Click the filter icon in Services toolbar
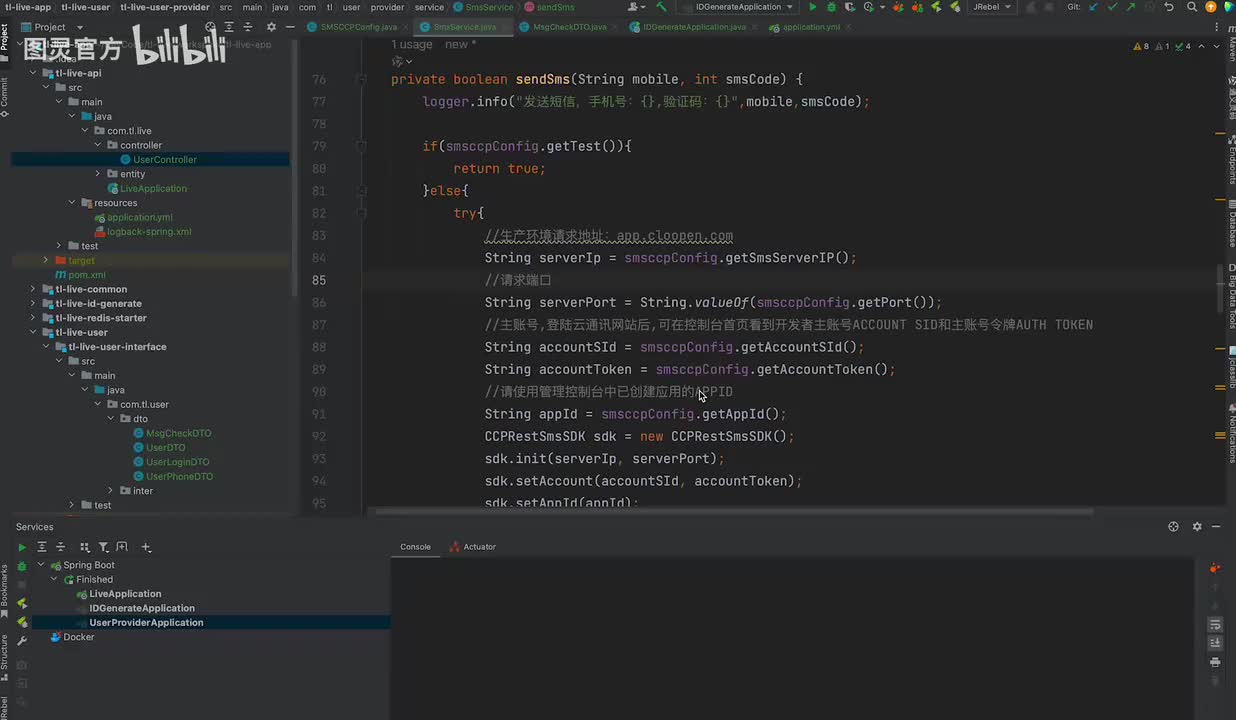 pos(103,547)
